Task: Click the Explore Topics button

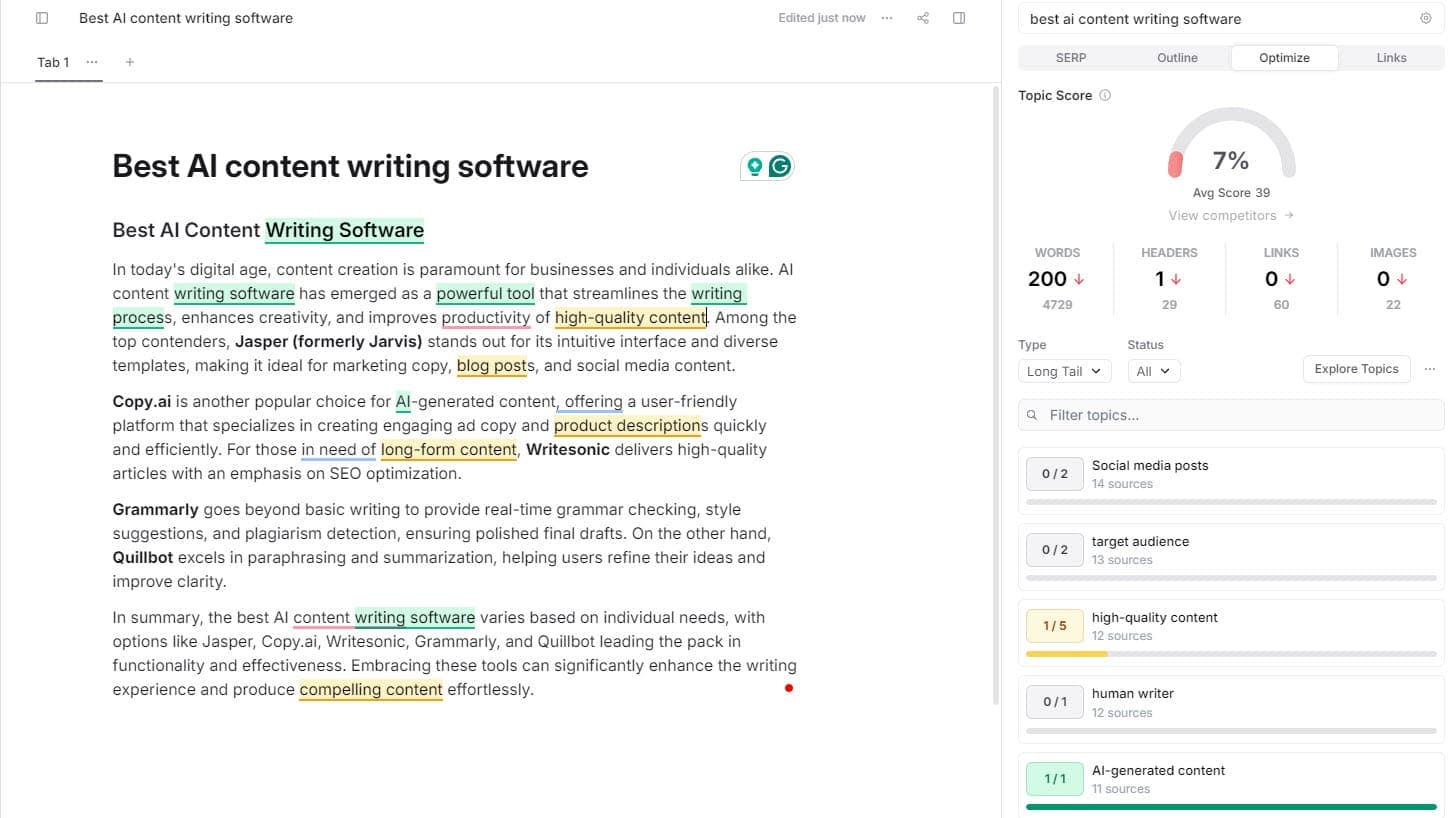Action: coord(1356,369)
